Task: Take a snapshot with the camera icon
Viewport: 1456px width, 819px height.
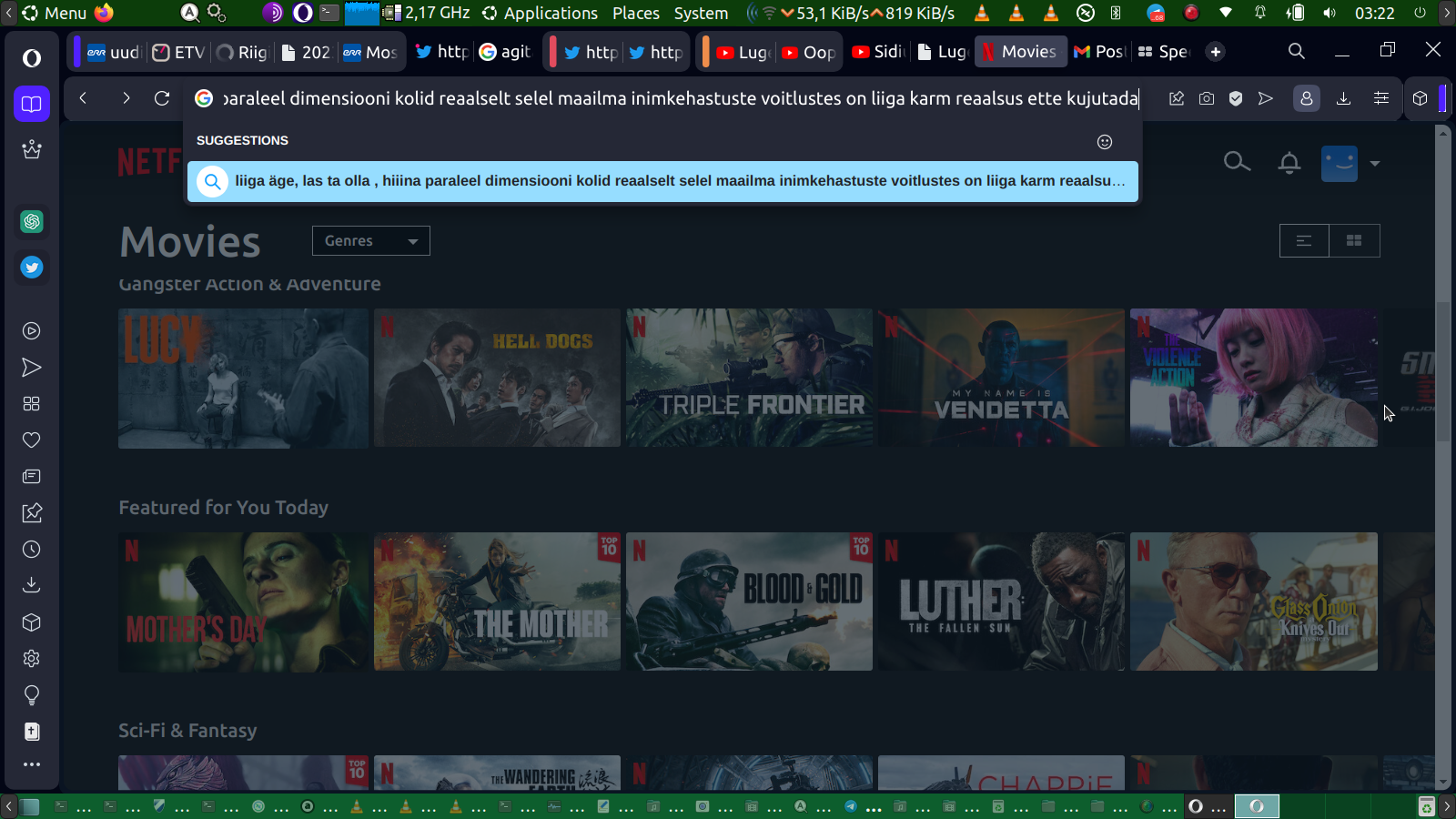Action: click(1207, 98)
